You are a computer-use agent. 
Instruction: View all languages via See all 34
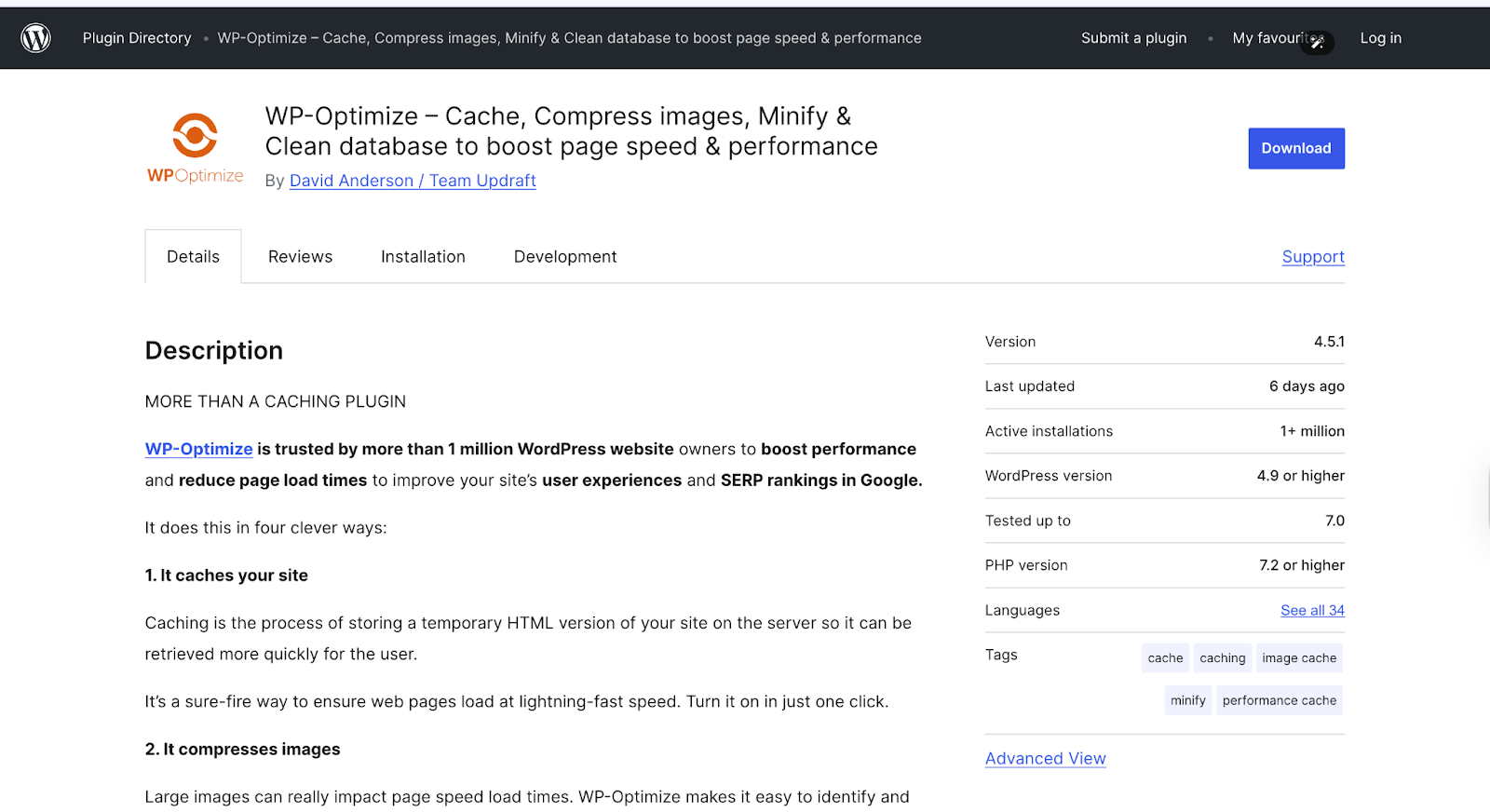point(1312,610)
